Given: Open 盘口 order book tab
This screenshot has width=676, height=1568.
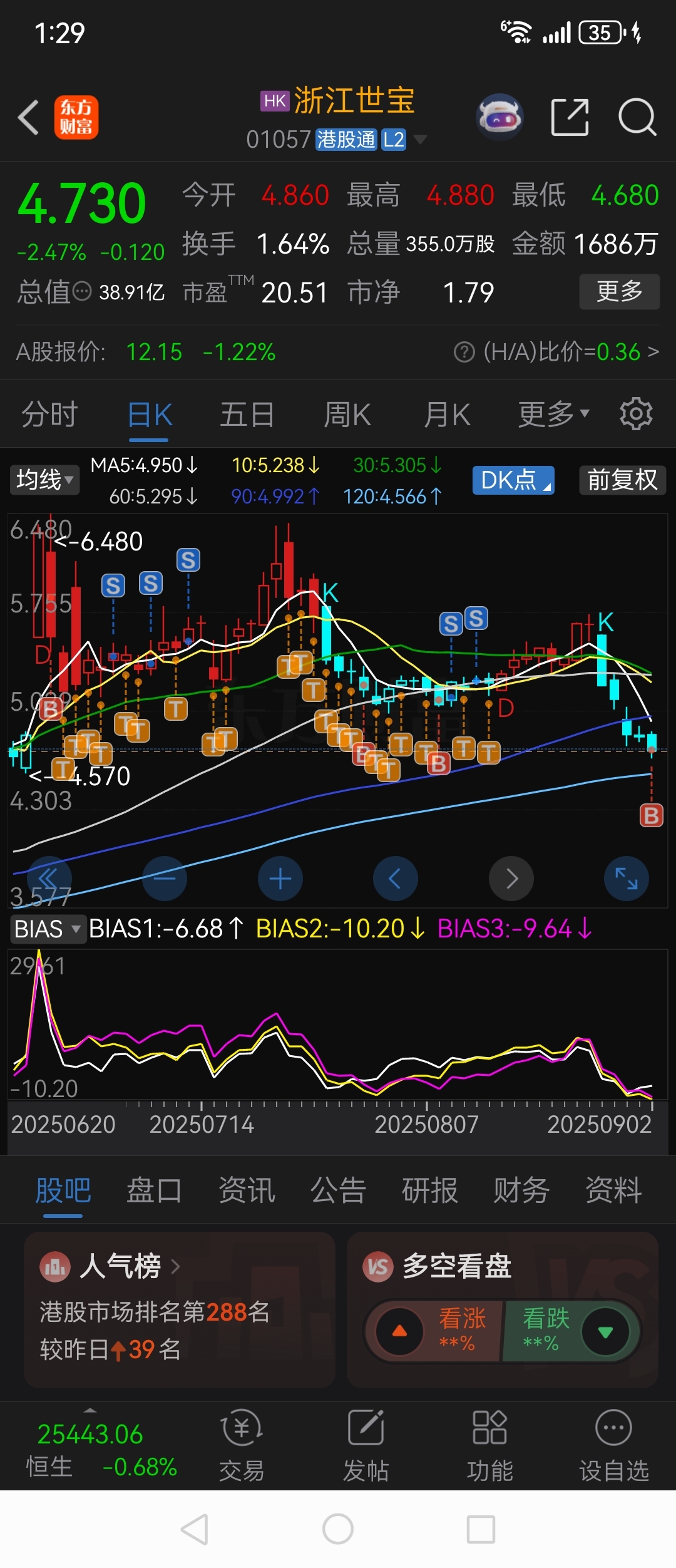Looking at the screenshot, I should coord(155,1190).
